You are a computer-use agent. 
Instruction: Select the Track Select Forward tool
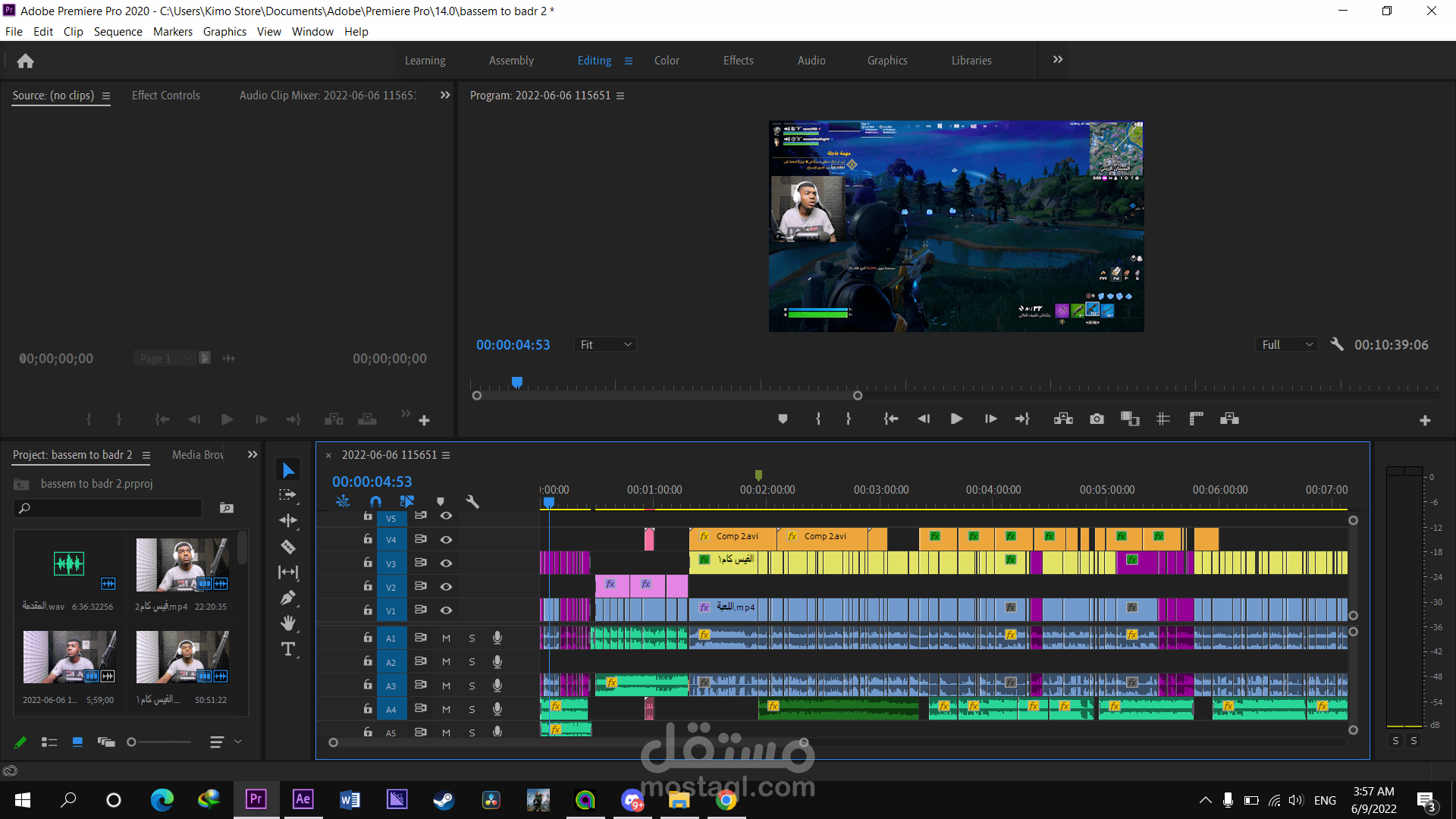pos(288,495)
